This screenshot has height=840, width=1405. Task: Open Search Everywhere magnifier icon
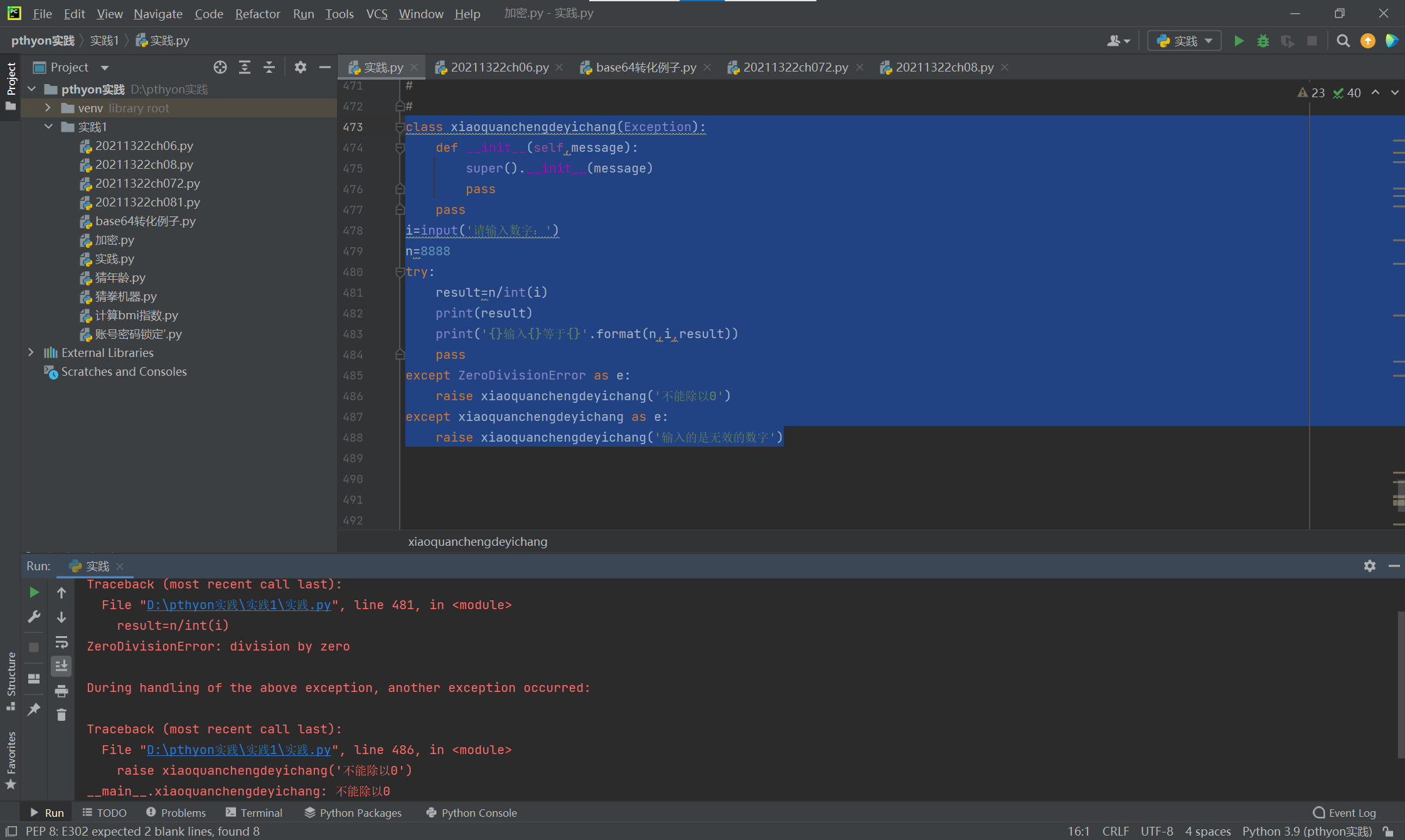(1343, 41)
